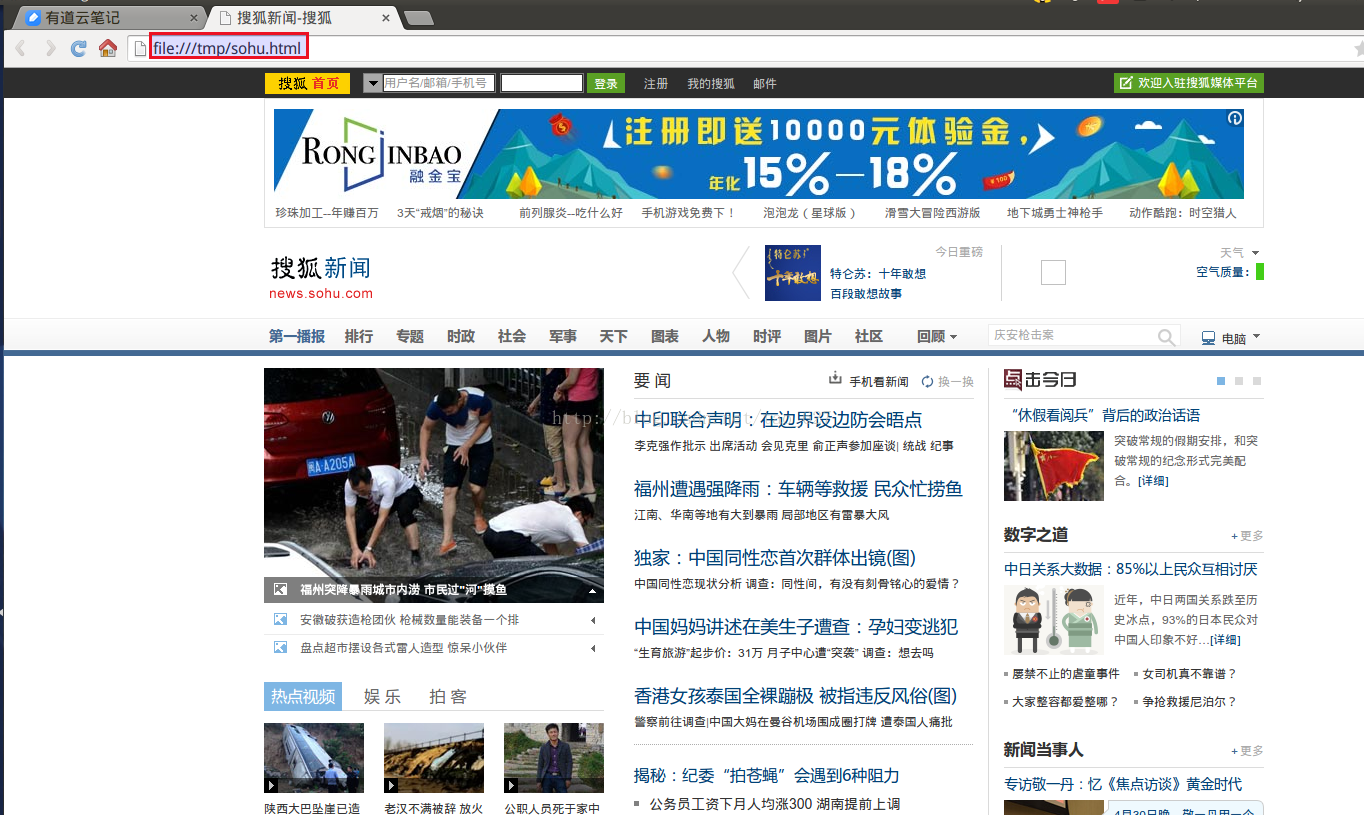Open account type dropdown beside username field
Screen dimensions: 1364x815
372,83
